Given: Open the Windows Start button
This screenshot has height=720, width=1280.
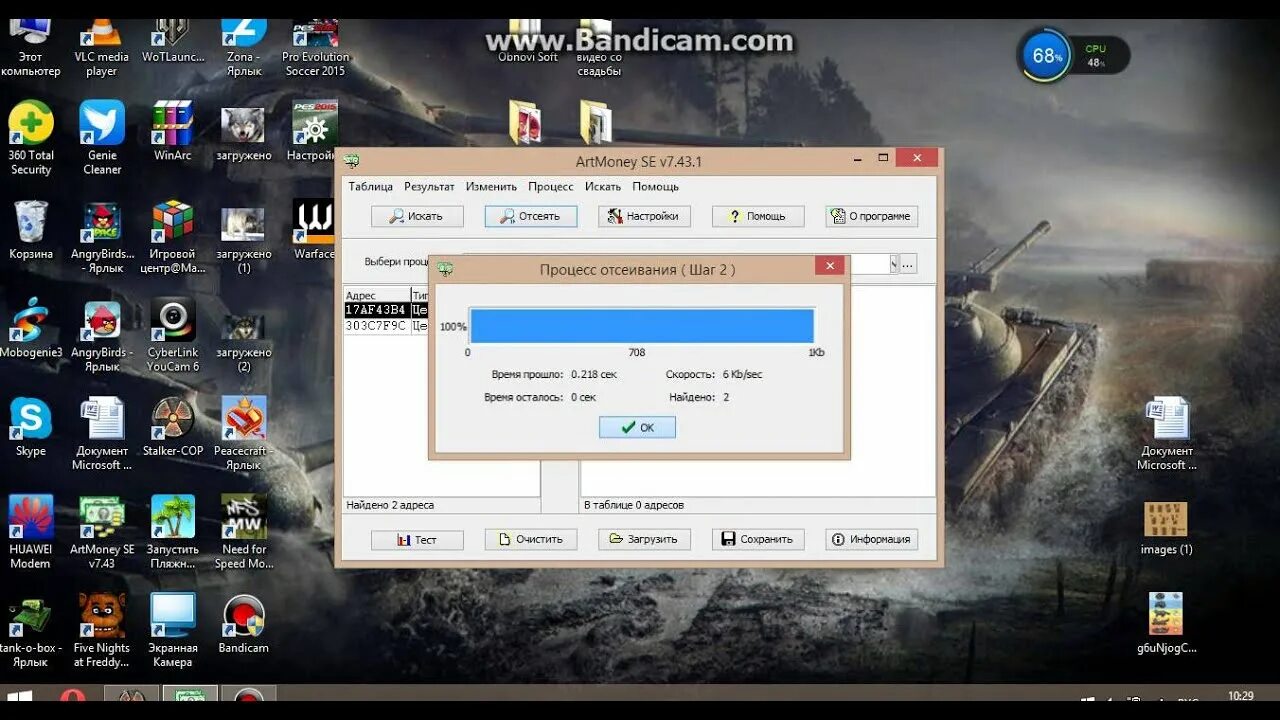Looking at the screenshot, I should click(18, 696).
